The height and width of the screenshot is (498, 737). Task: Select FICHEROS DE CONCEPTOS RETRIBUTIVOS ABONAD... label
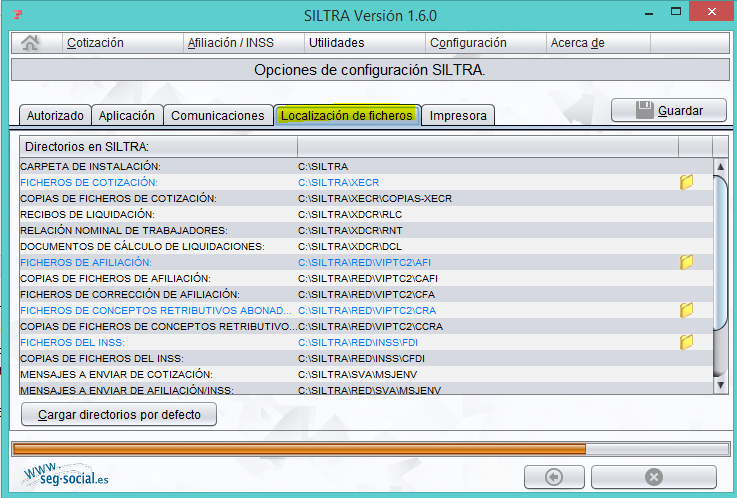[x=156, y=310]
